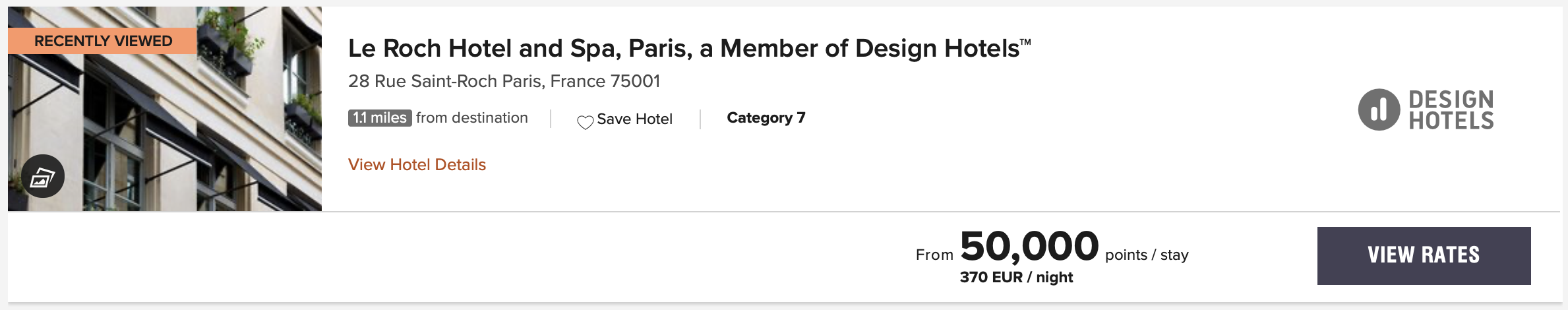Select the Category 7 label
The width and height of the screenshot is (1568, 310).
[x=766, y=117]
